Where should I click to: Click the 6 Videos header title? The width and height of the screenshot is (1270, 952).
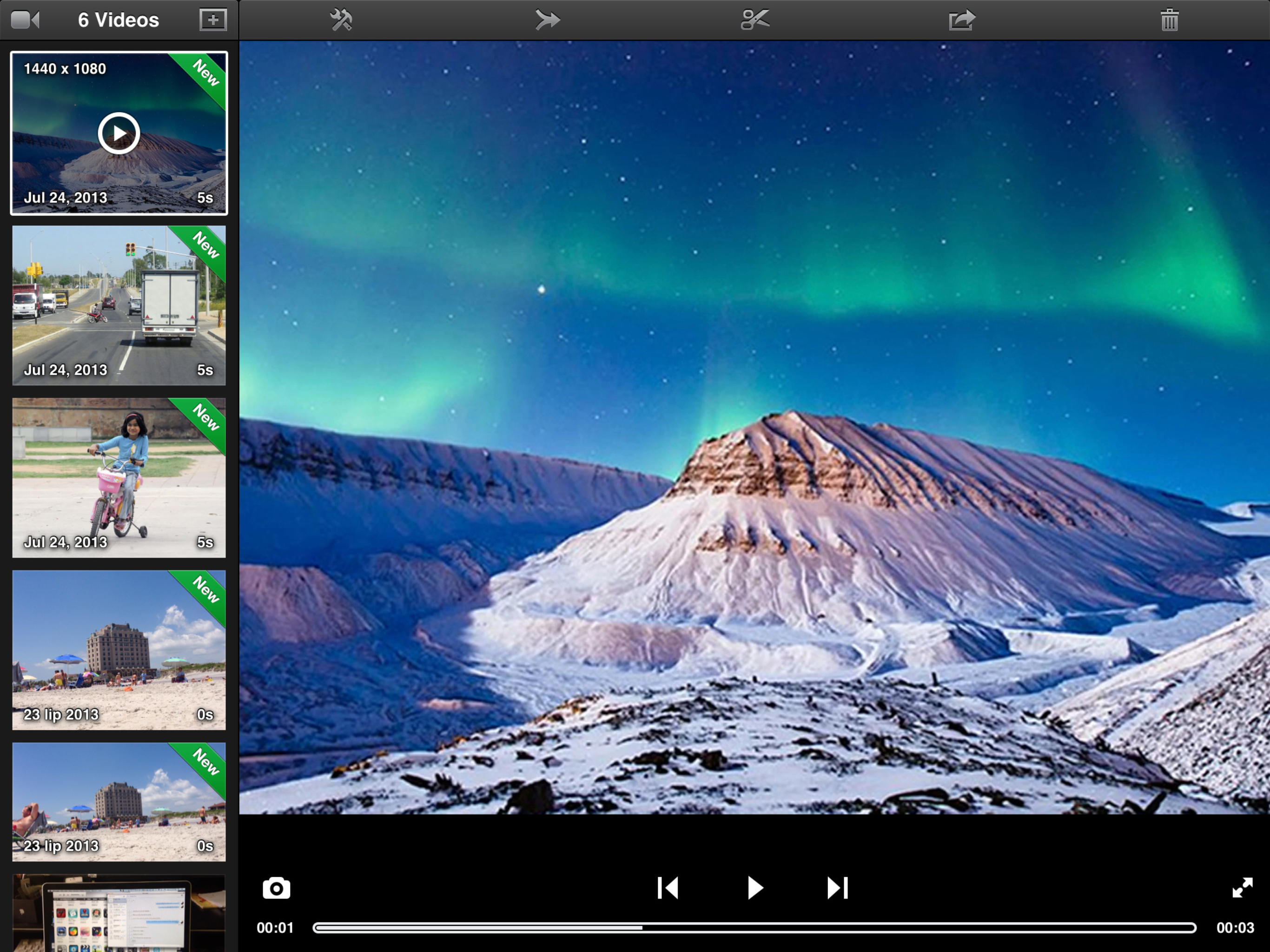click(x=118, y=20)
